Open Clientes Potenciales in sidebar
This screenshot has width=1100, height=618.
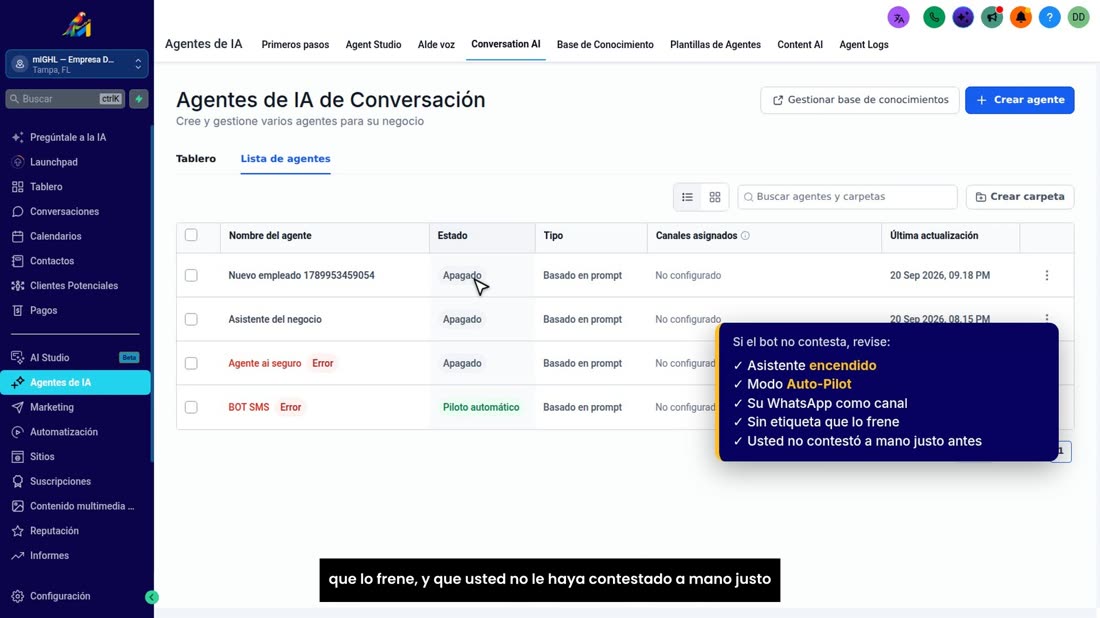pyautogui.click(x=76, y=286)
